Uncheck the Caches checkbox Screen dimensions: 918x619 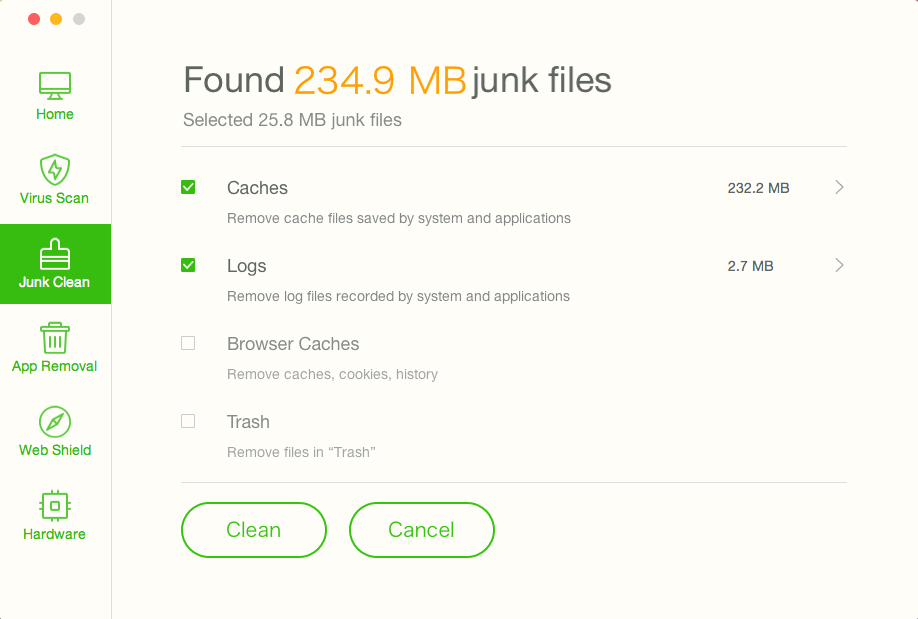[188, 187]
